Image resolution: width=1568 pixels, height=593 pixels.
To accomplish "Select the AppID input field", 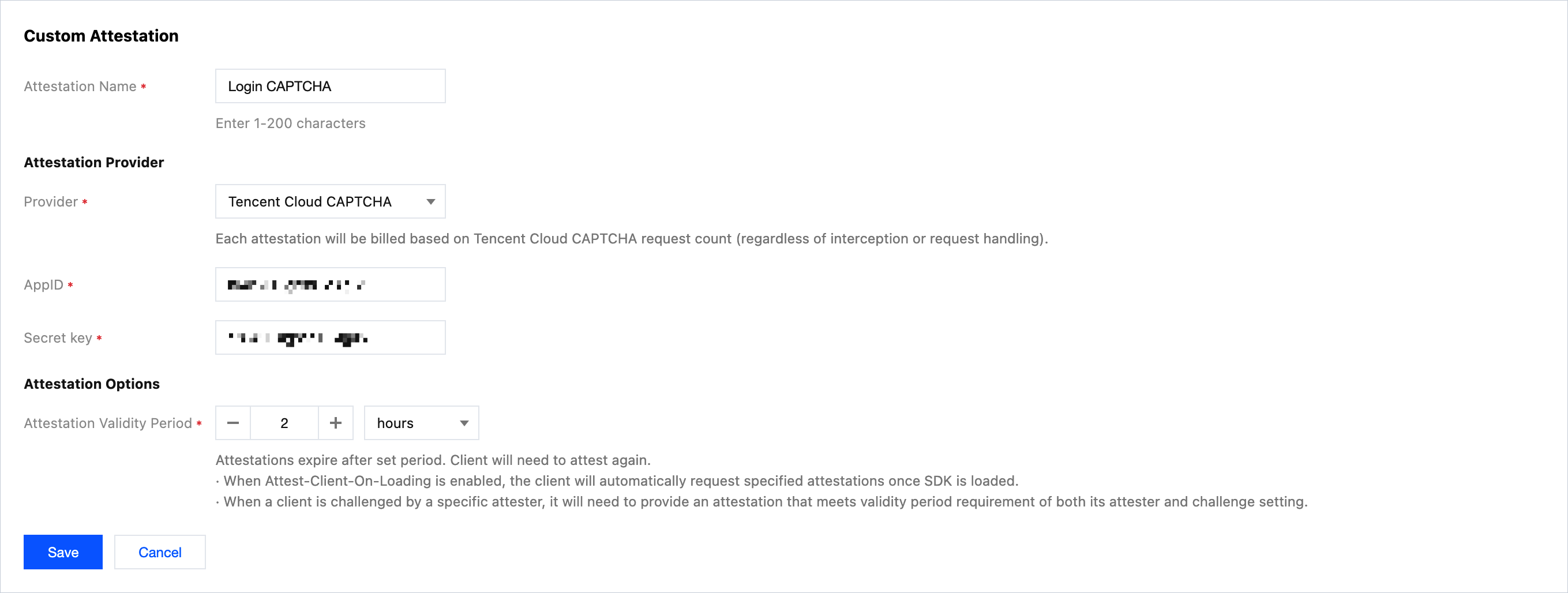I will (x=330, y=284).
